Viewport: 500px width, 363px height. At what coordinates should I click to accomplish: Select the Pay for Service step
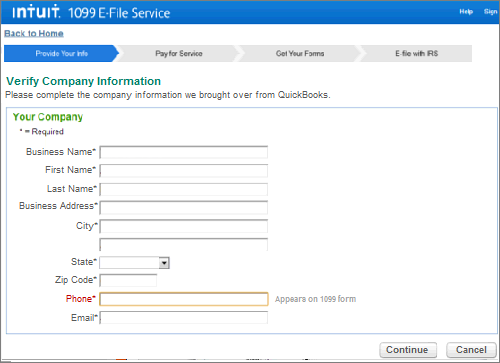[179, 53]
